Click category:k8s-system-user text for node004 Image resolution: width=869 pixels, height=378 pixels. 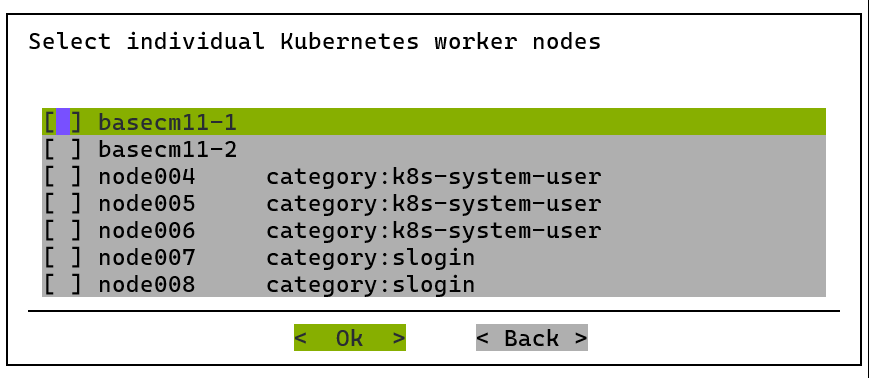pyautogui.click(x=434, y=177)
